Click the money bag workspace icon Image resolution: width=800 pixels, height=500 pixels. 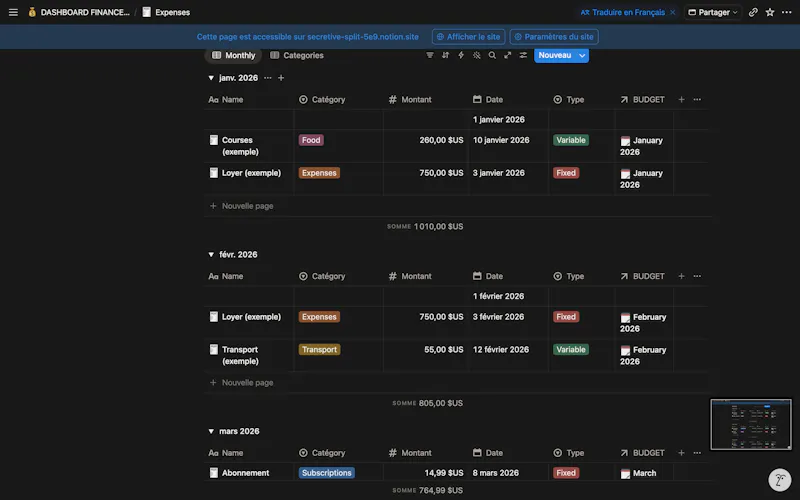[x=32, y=12]
